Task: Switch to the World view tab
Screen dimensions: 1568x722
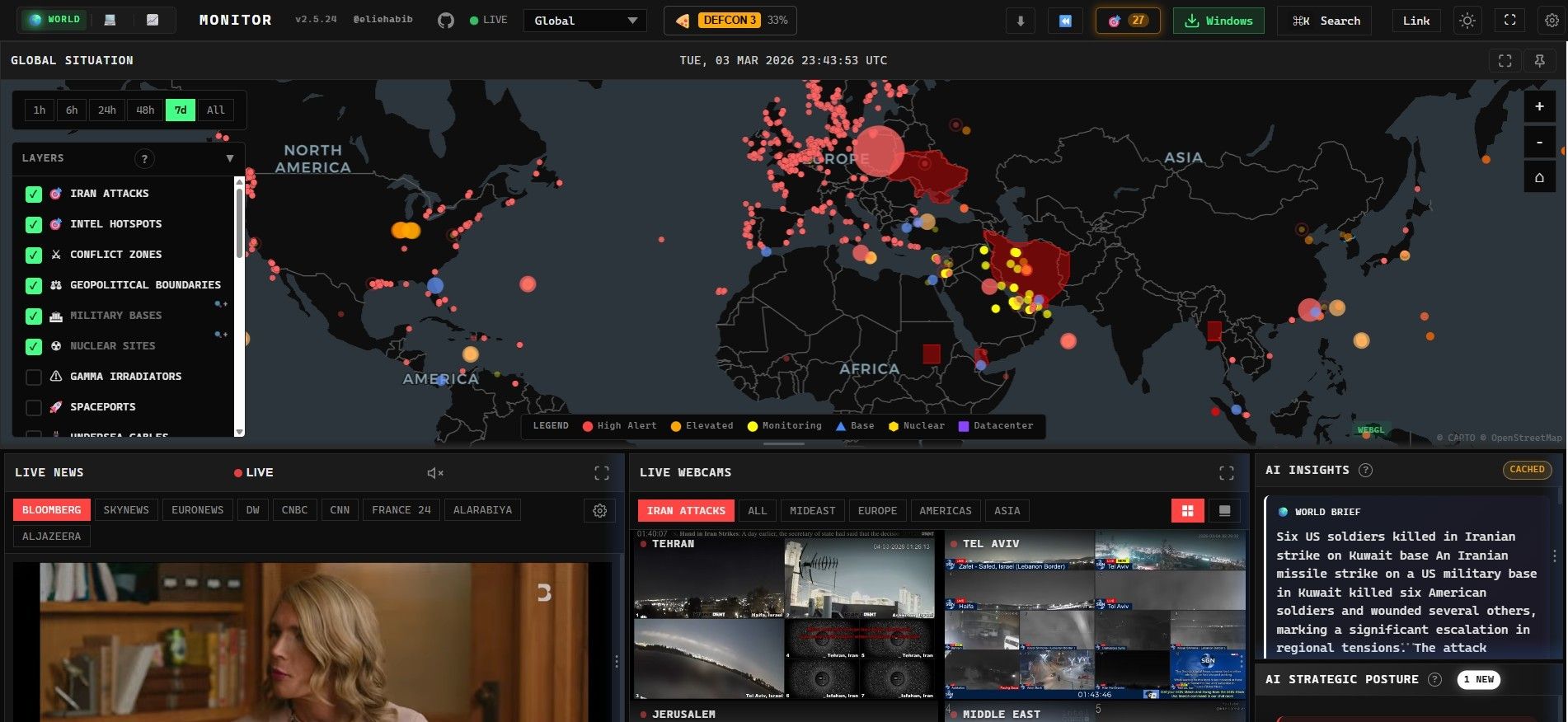Action: click(54, 20)
